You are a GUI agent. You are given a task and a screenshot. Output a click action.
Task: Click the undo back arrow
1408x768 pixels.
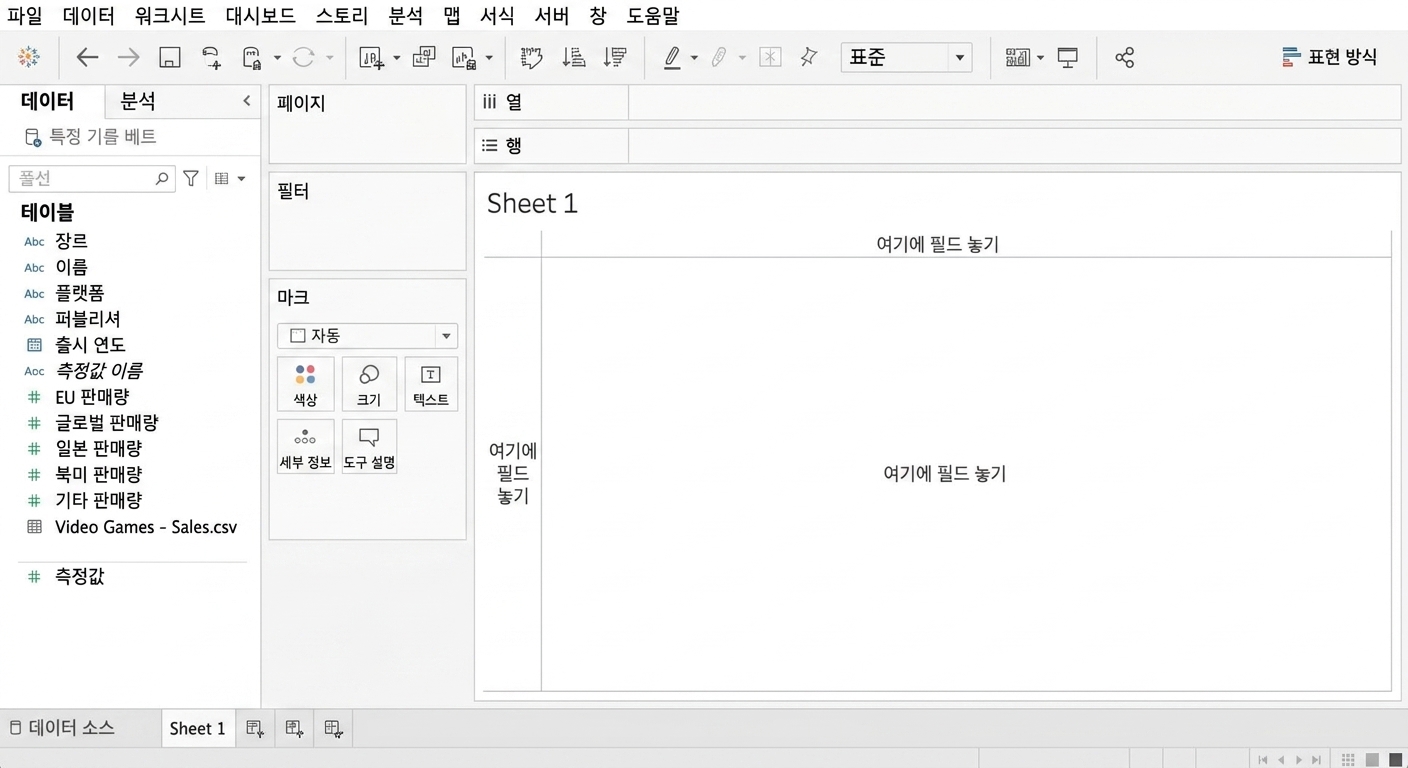[87, 57]
